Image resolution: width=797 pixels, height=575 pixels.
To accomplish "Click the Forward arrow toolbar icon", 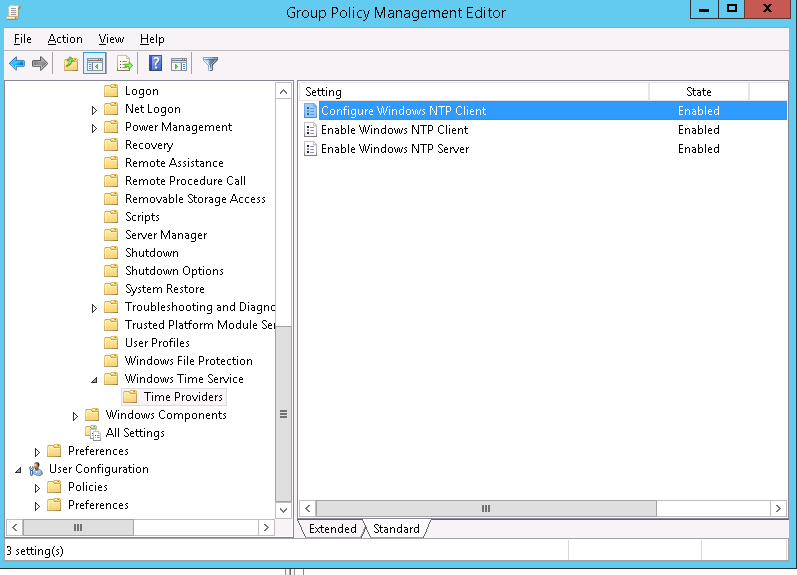I will click(x=40, y=64).
